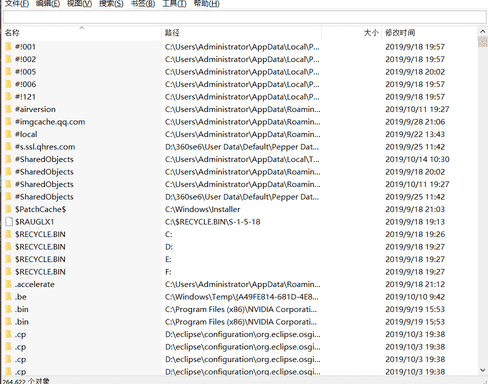Select the .be name text

coord(21,297)
